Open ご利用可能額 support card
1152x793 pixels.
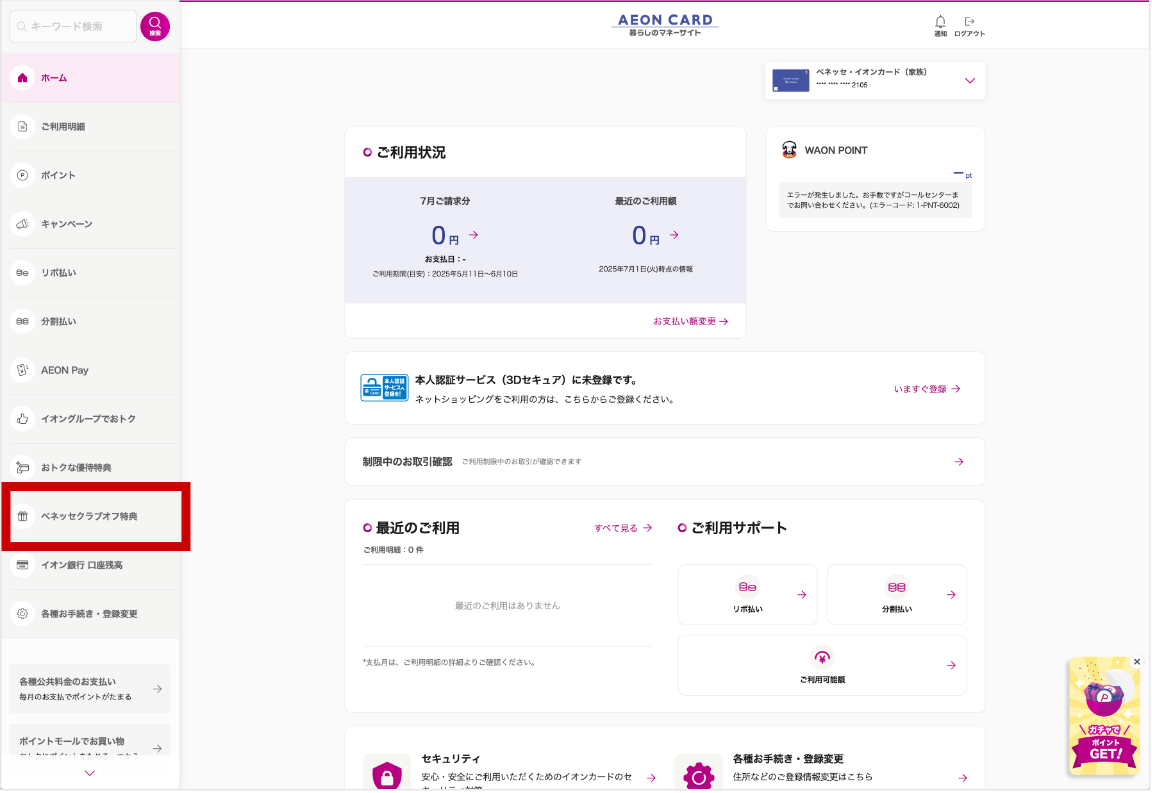point(822,665)
